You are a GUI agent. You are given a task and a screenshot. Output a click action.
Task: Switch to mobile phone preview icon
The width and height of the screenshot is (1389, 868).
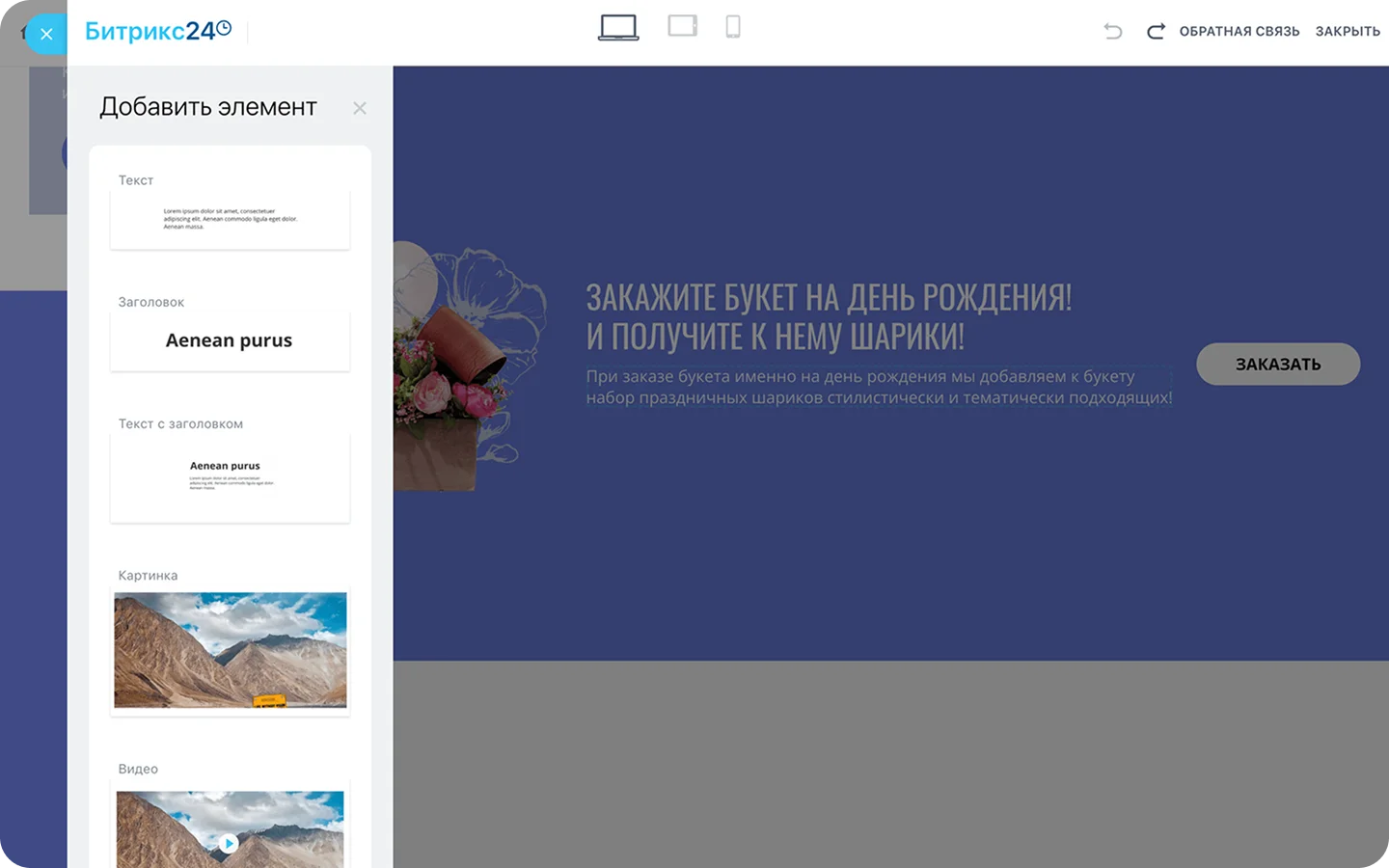pyautogui.click(x=733, y=26)
